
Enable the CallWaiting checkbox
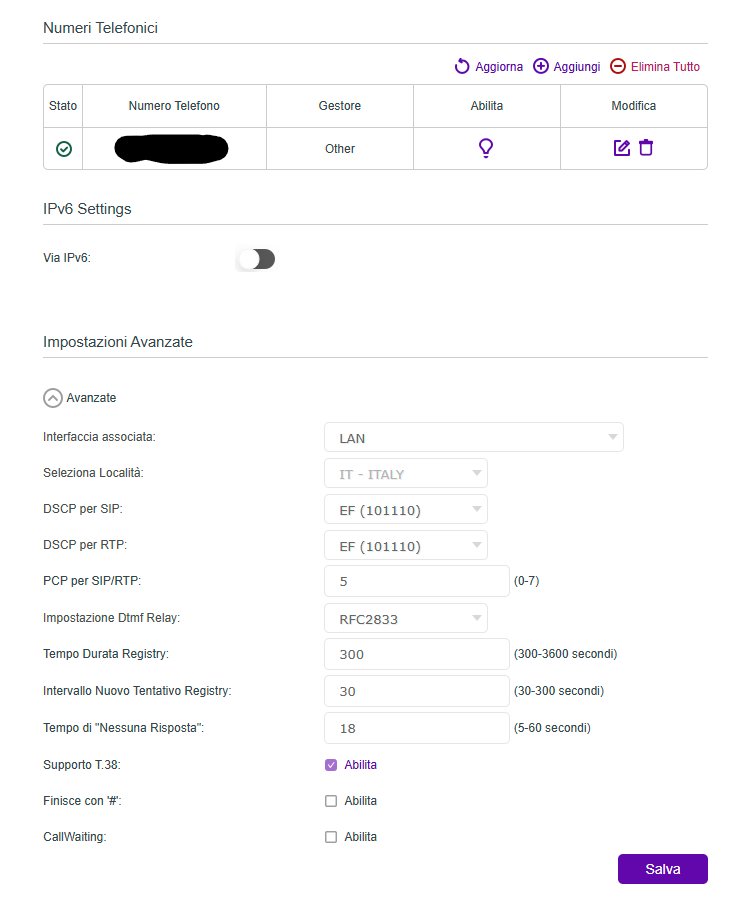(331, 837)
